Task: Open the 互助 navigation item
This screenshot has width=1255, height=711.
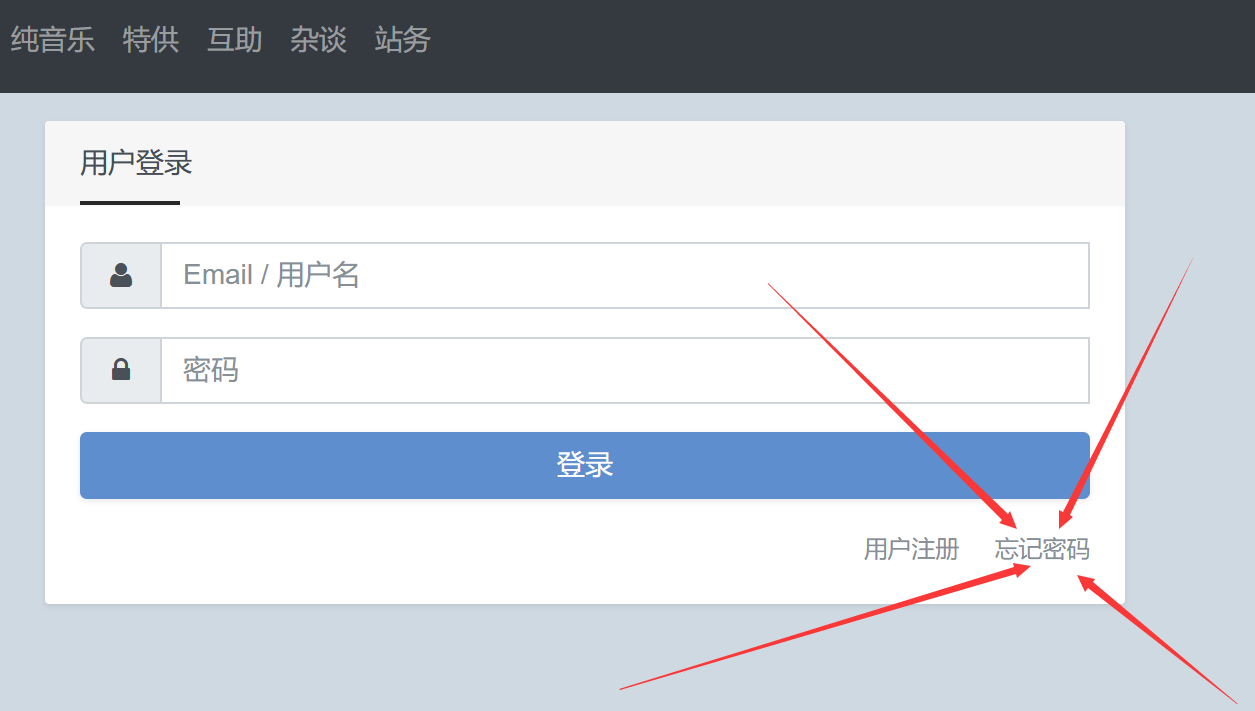Action: click(235, 40)
